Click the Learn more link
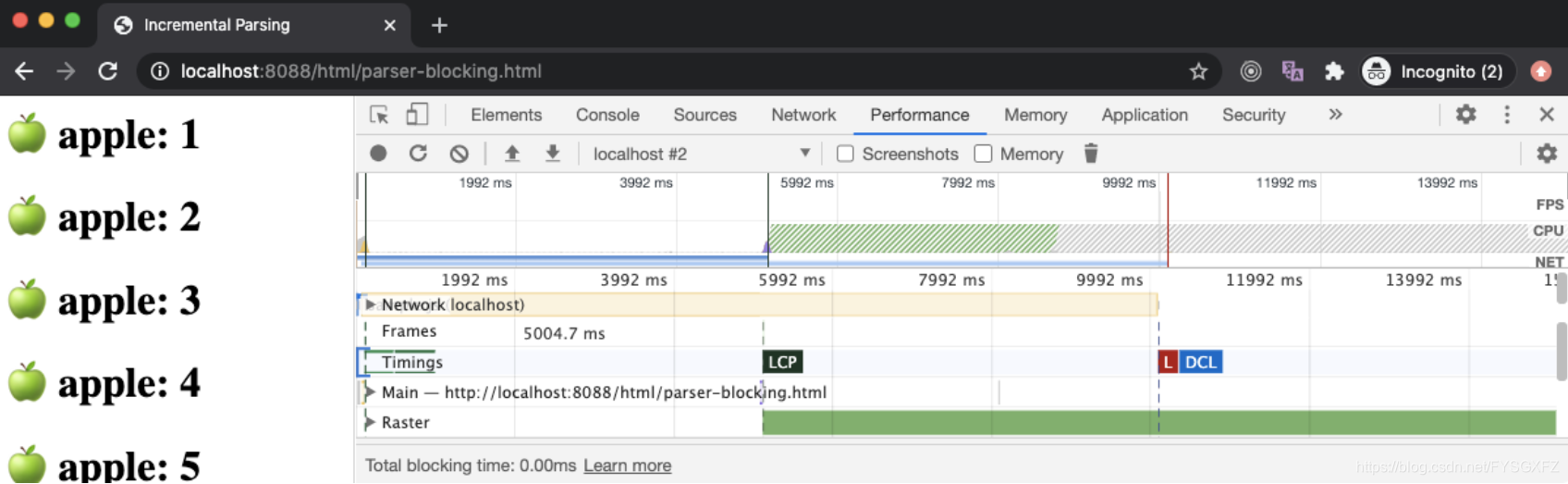The width and height of the screenshot is (1568, 484). click(627, 465)
